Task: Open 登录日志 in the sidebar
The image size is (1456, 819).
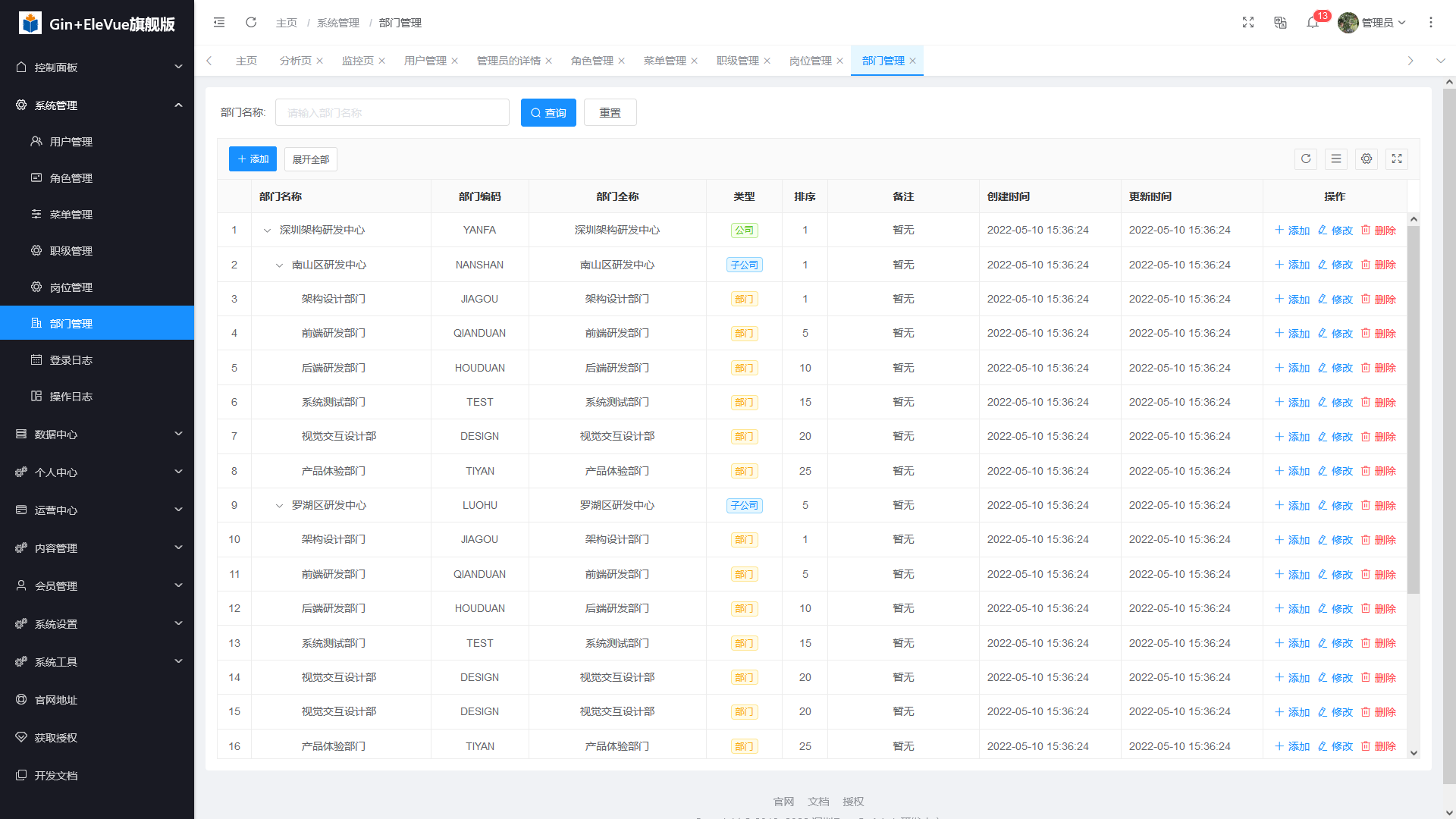Action: (71, 360)
